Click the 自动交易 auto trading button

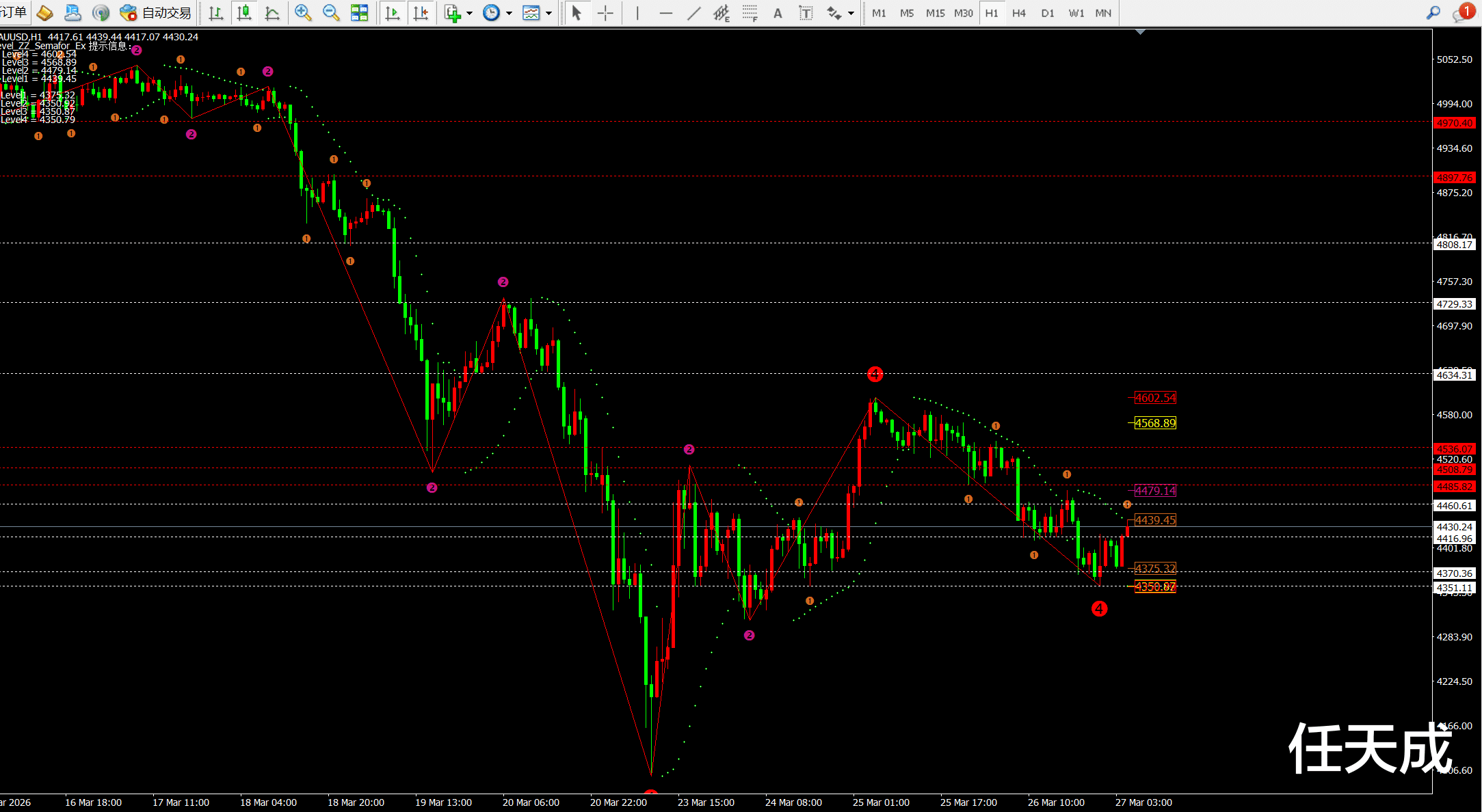[156, 13]
